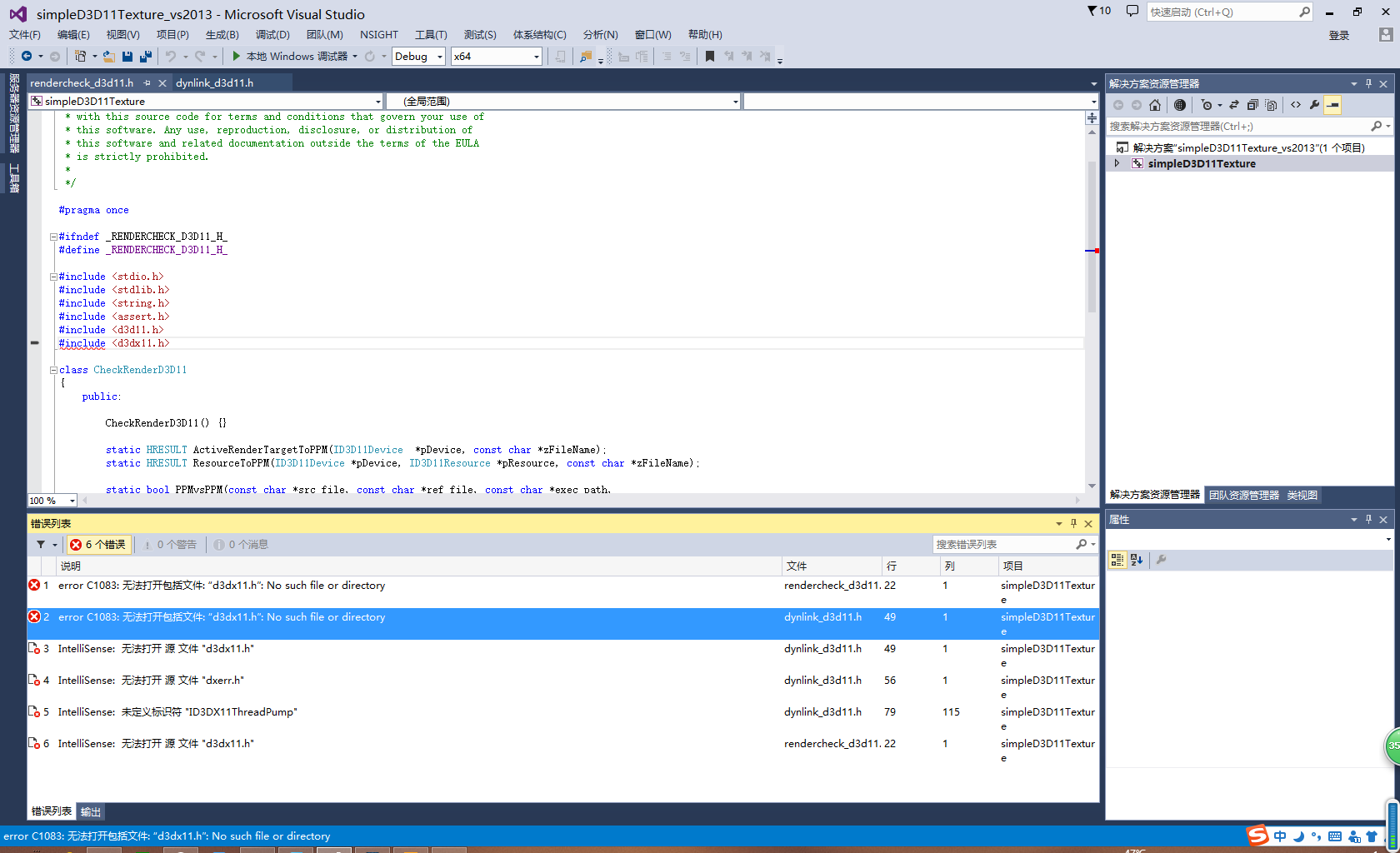The height and width of the screenshot is (853, 1400).
Task: Click the Save All icon in the toolbar
Action: [x=146, y=56]
